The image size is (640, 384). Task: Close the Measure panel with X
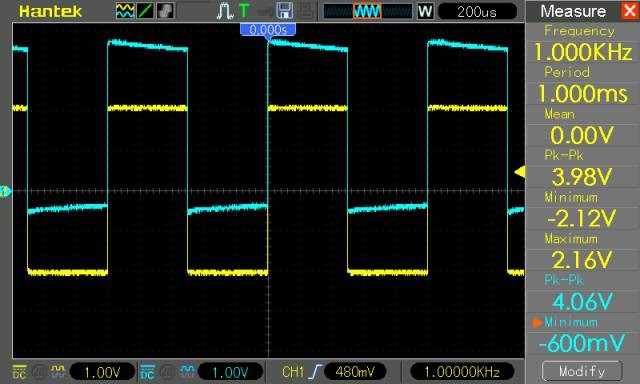coord(630,11)
